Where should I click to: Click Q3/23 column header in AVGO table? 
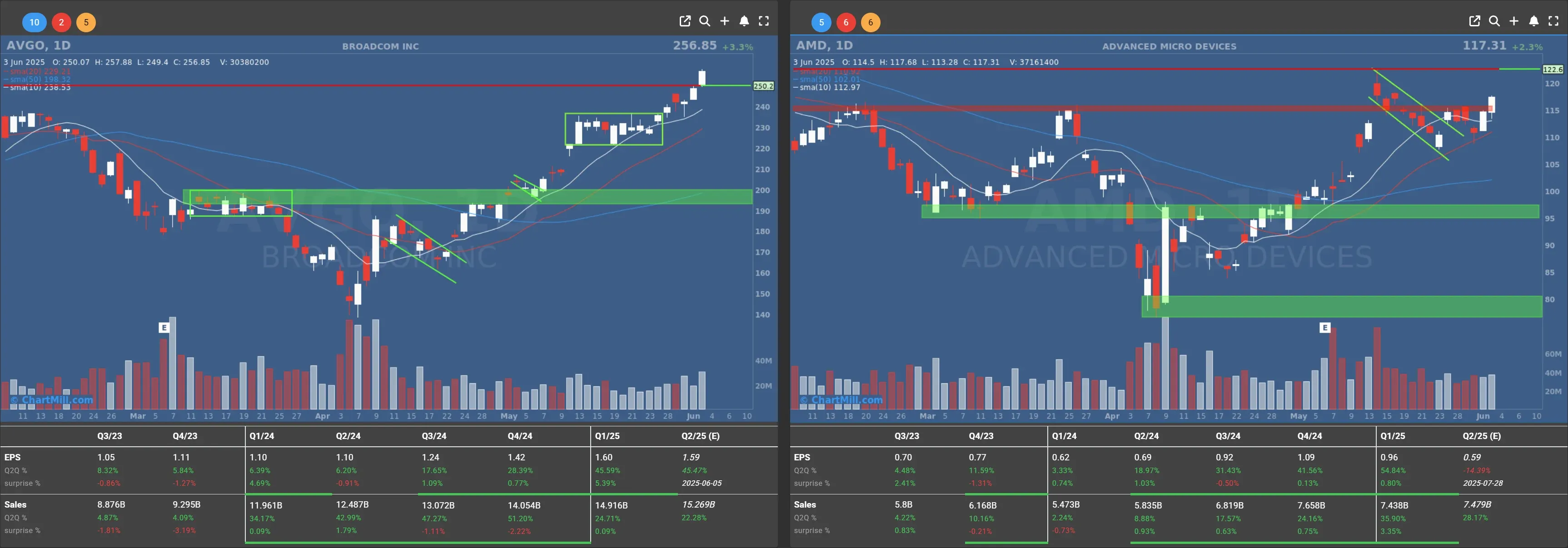[110, 436]
